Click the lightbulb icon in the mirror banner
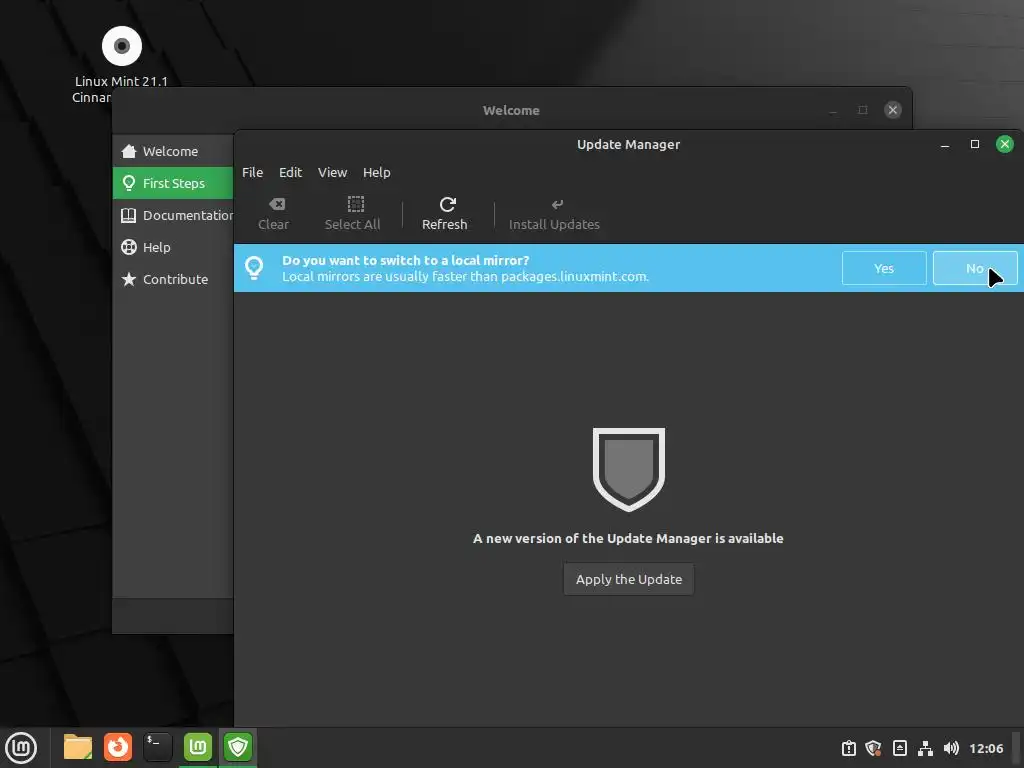This screenshot has width=1024, height=768. click(254, 267)
